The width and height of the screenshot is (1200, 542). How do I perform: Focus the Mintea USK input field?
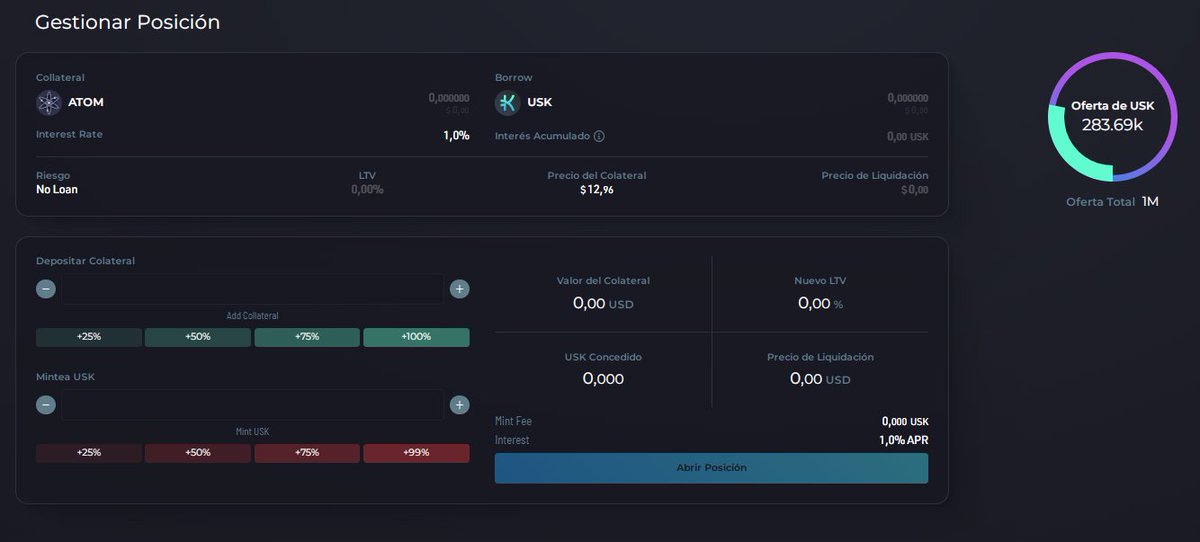click(x=253, y=405)
